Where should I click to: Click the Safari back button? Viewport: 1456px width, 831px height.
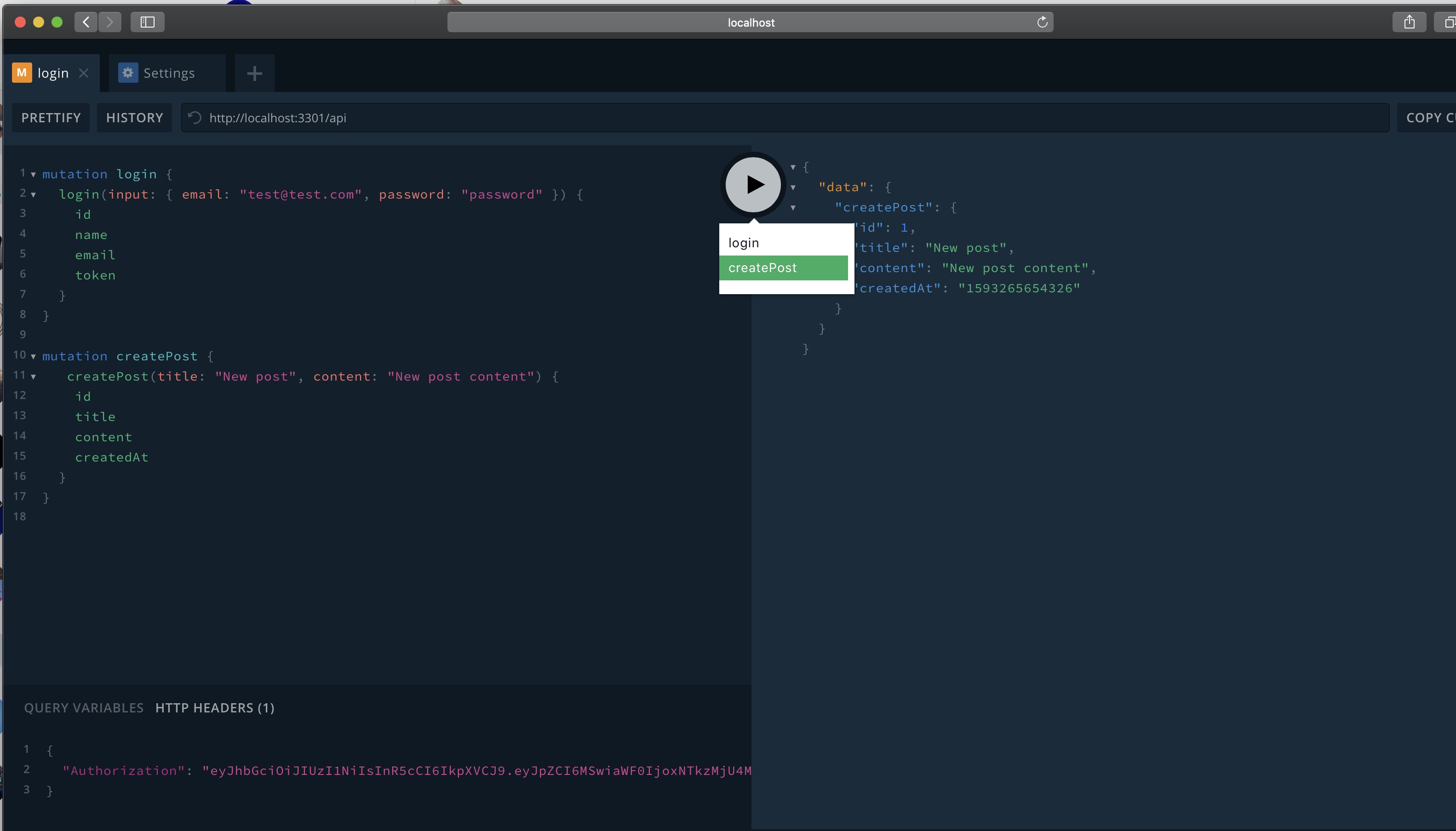(86, 22)
